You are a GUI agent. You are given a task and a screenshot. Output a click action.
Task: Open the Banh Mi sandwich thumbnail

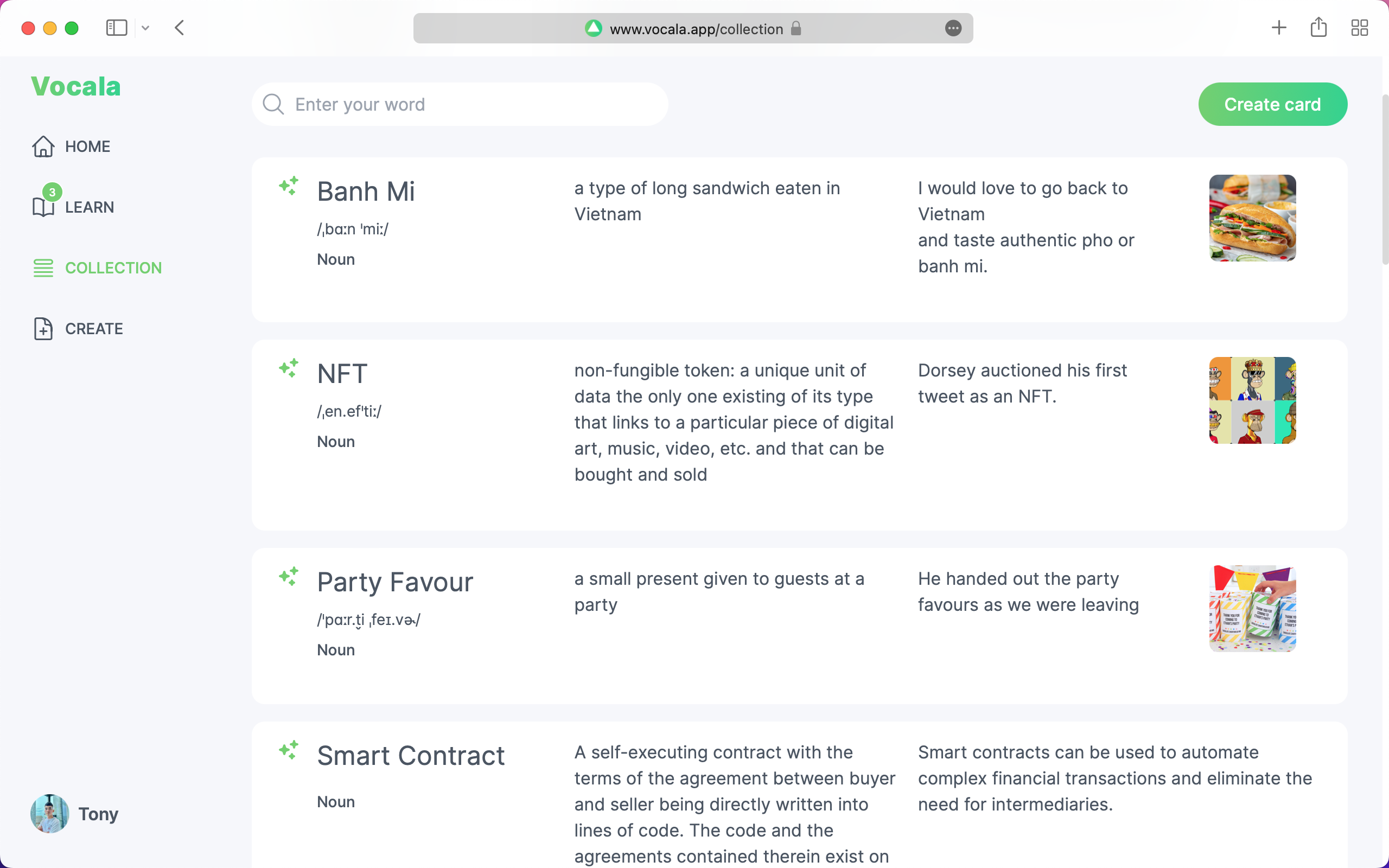pos(1252,218)
